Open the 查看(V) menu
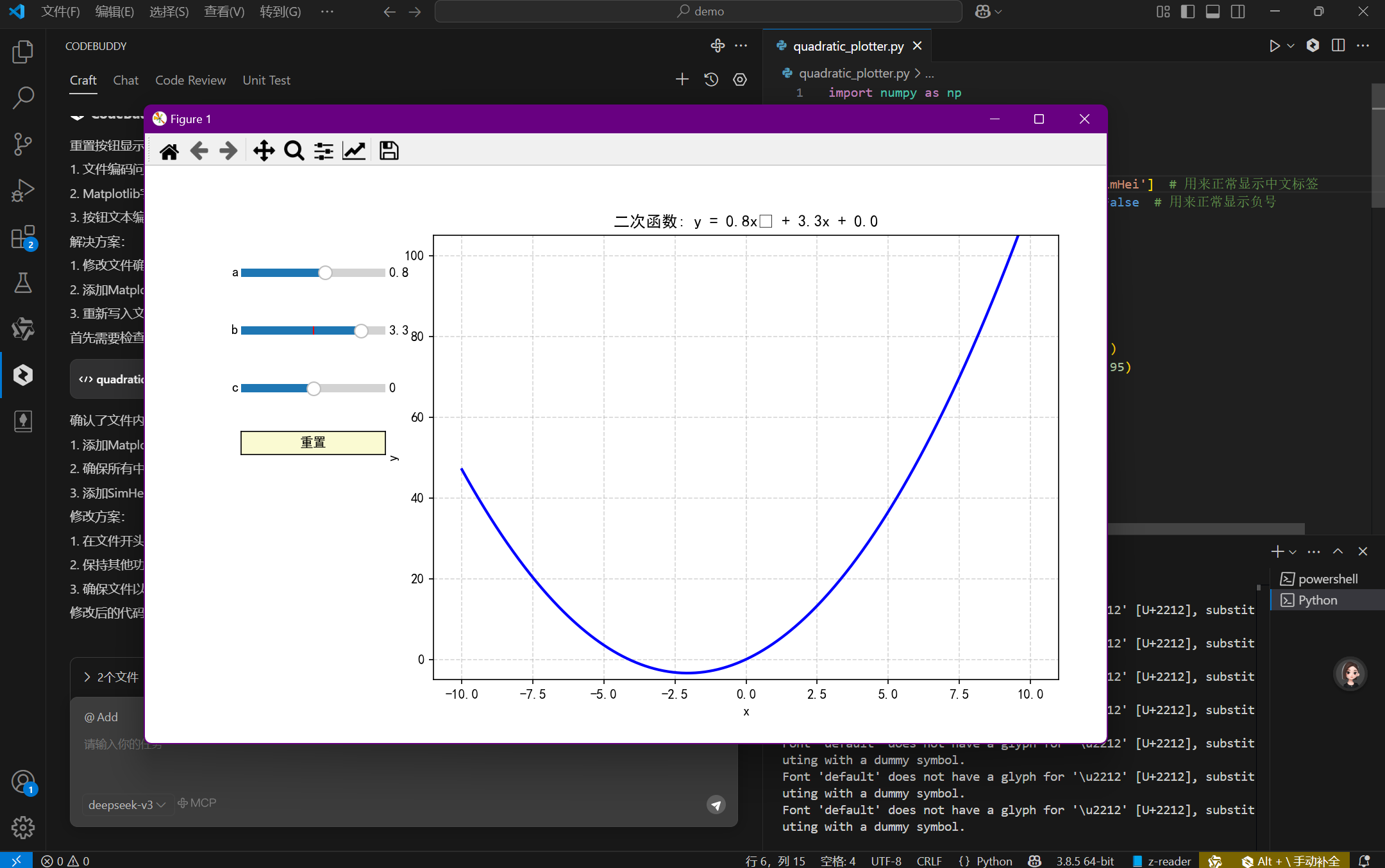Screen dimensions: 1385x868 tap(224, 12)
